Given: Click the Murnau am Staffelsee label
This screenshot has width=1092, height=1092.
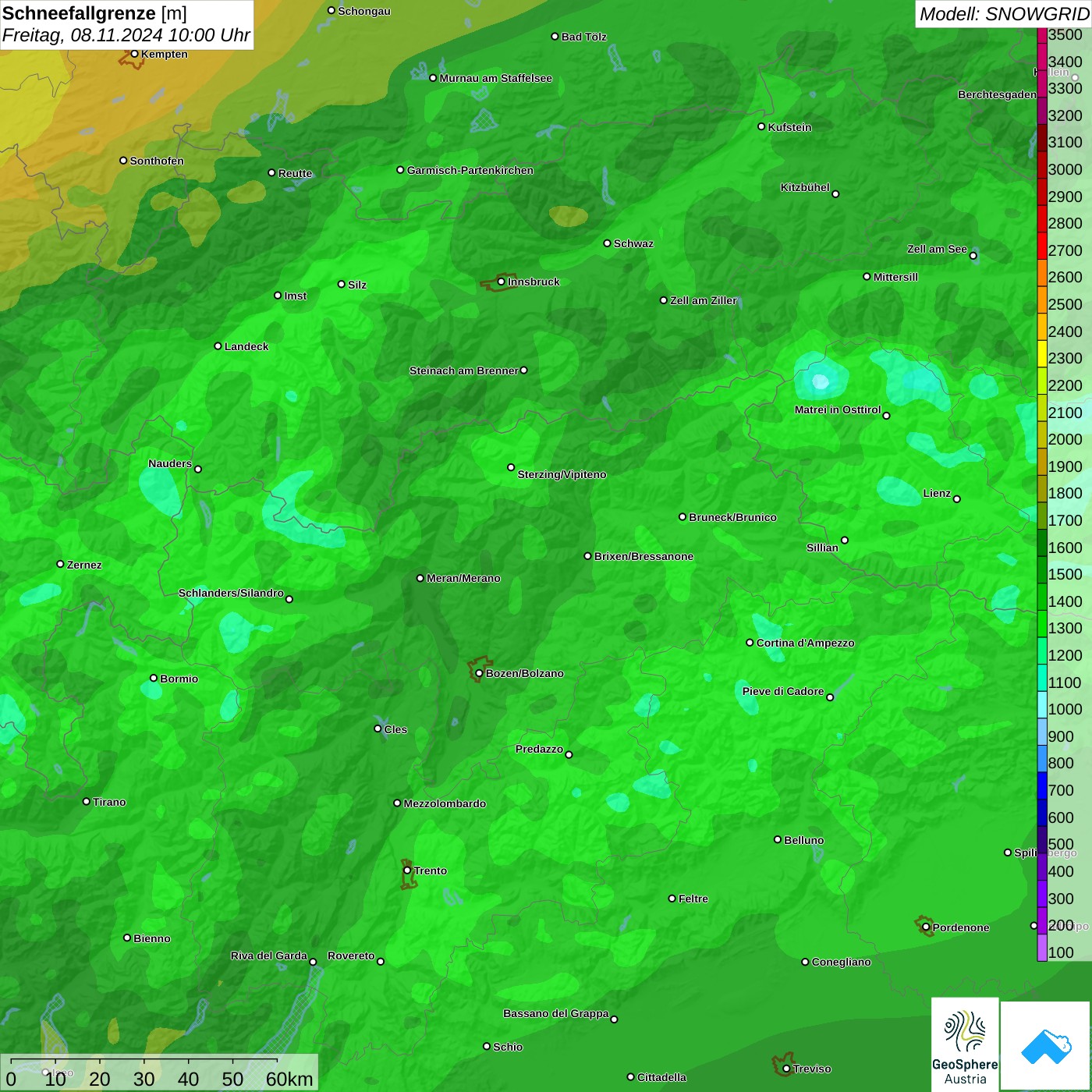Looking at the screenshot, I should click(x=496, y=78).
